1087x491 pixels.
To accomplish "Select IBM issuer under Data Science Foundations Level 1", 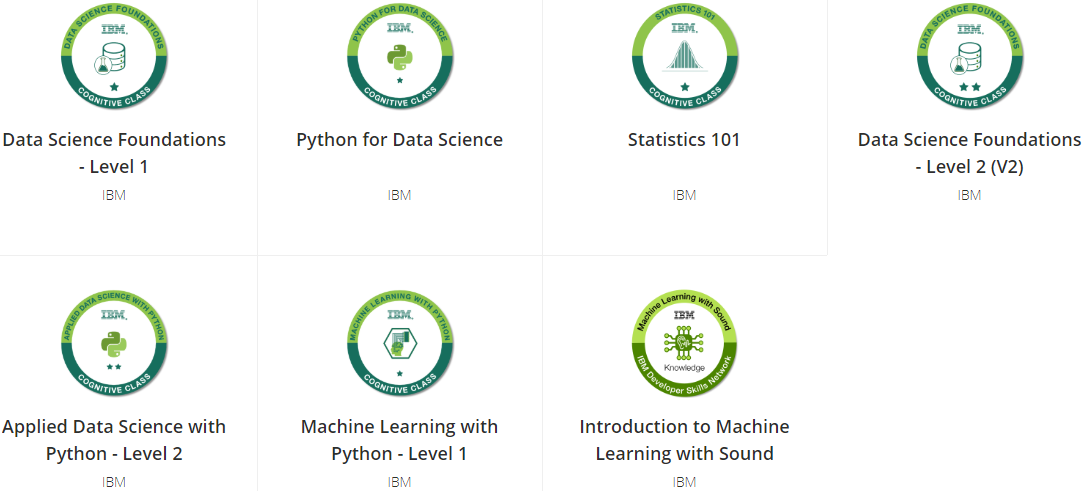I will point(114,196).
